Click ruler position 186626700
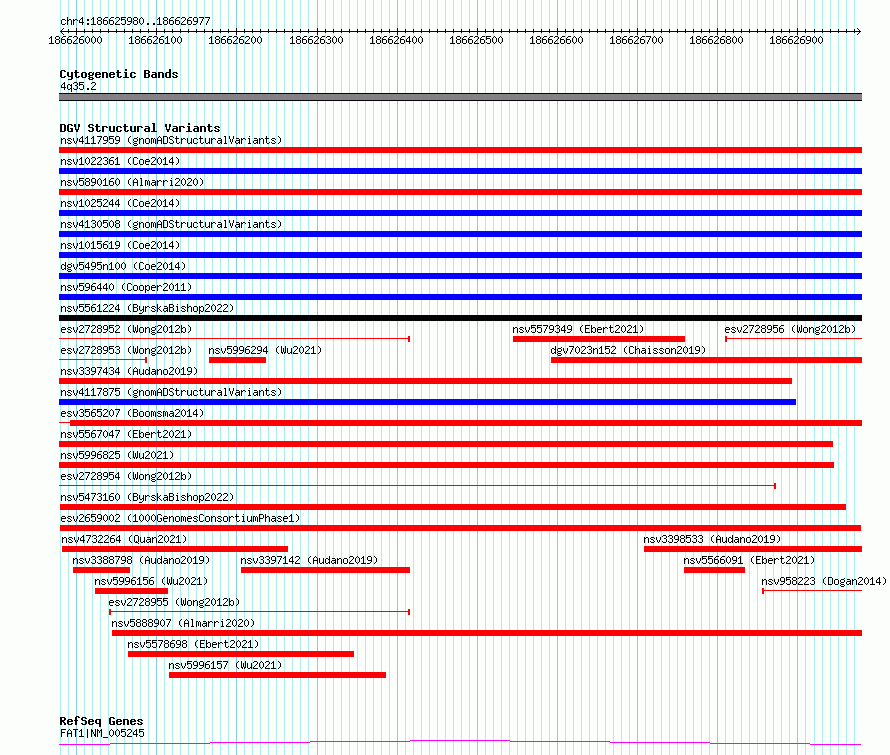 636,40
